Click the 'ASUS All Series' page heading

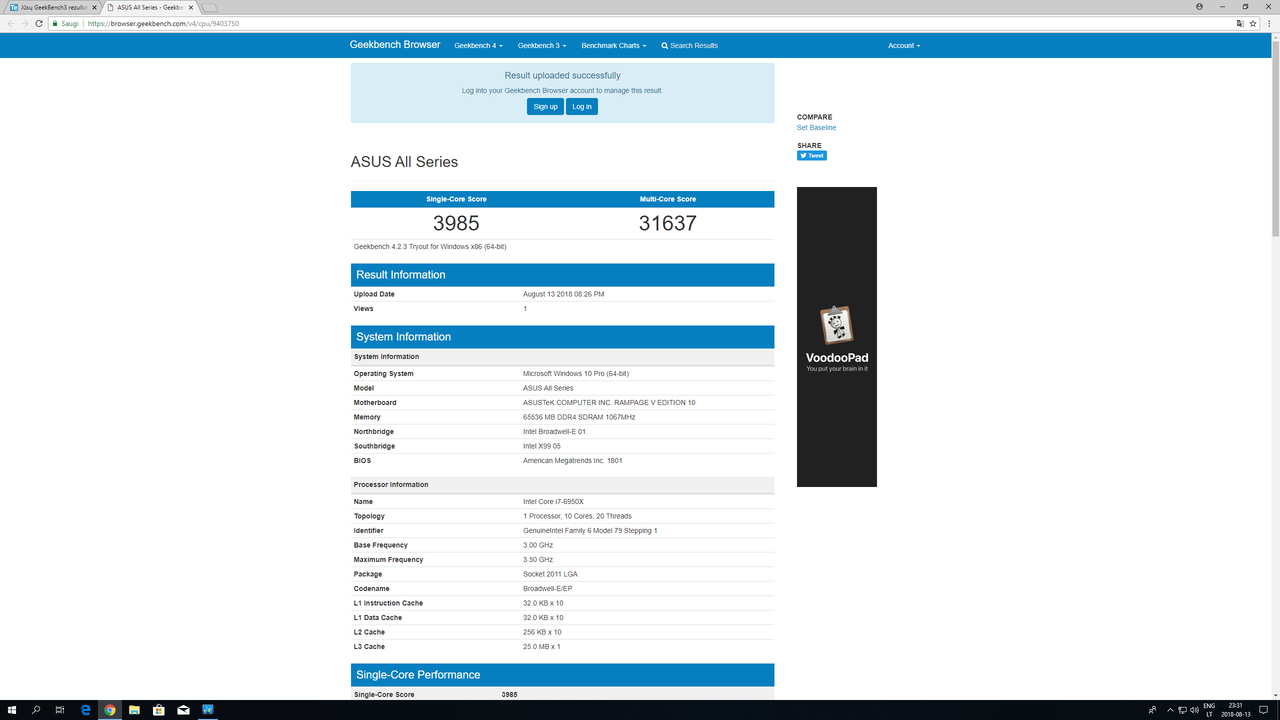tap(404, 162)
